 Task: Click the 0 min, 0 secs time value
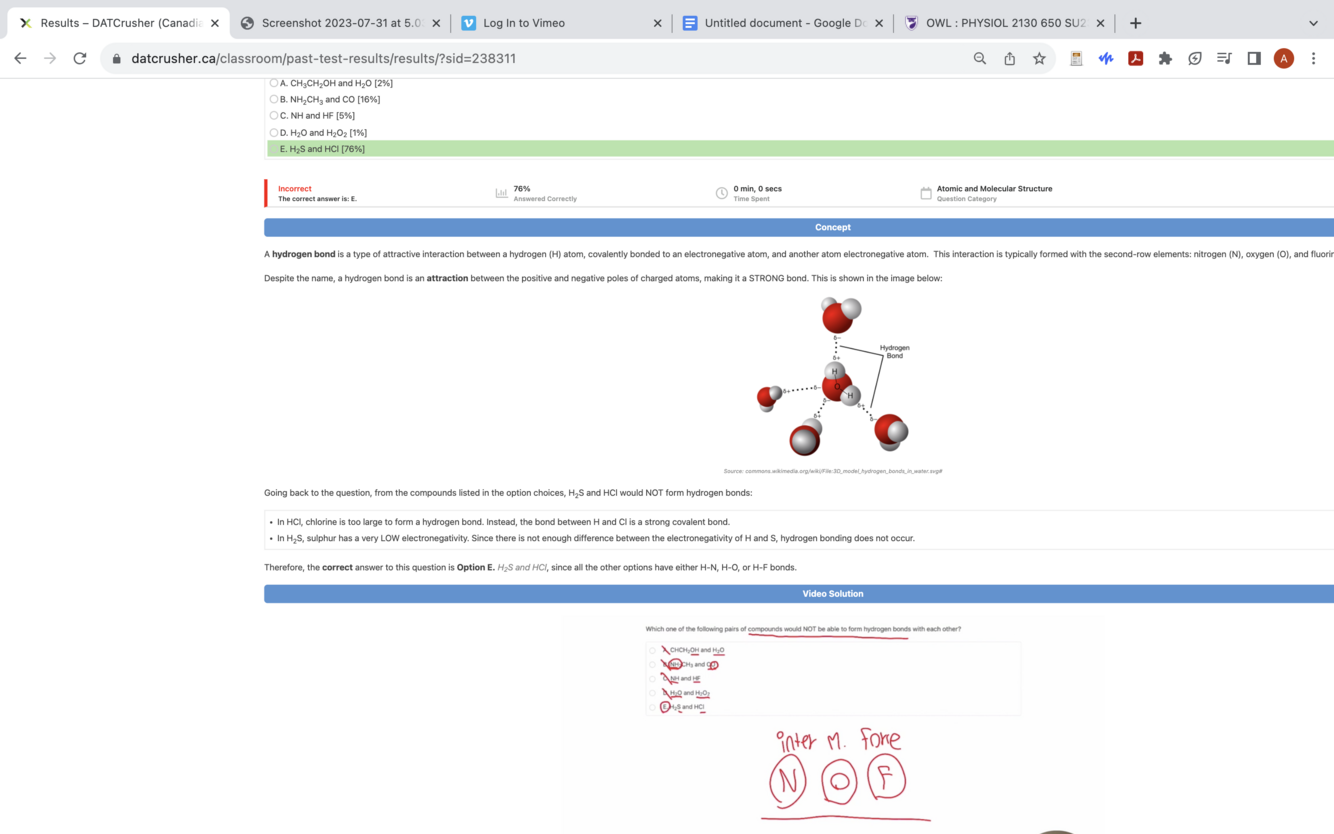758,188
